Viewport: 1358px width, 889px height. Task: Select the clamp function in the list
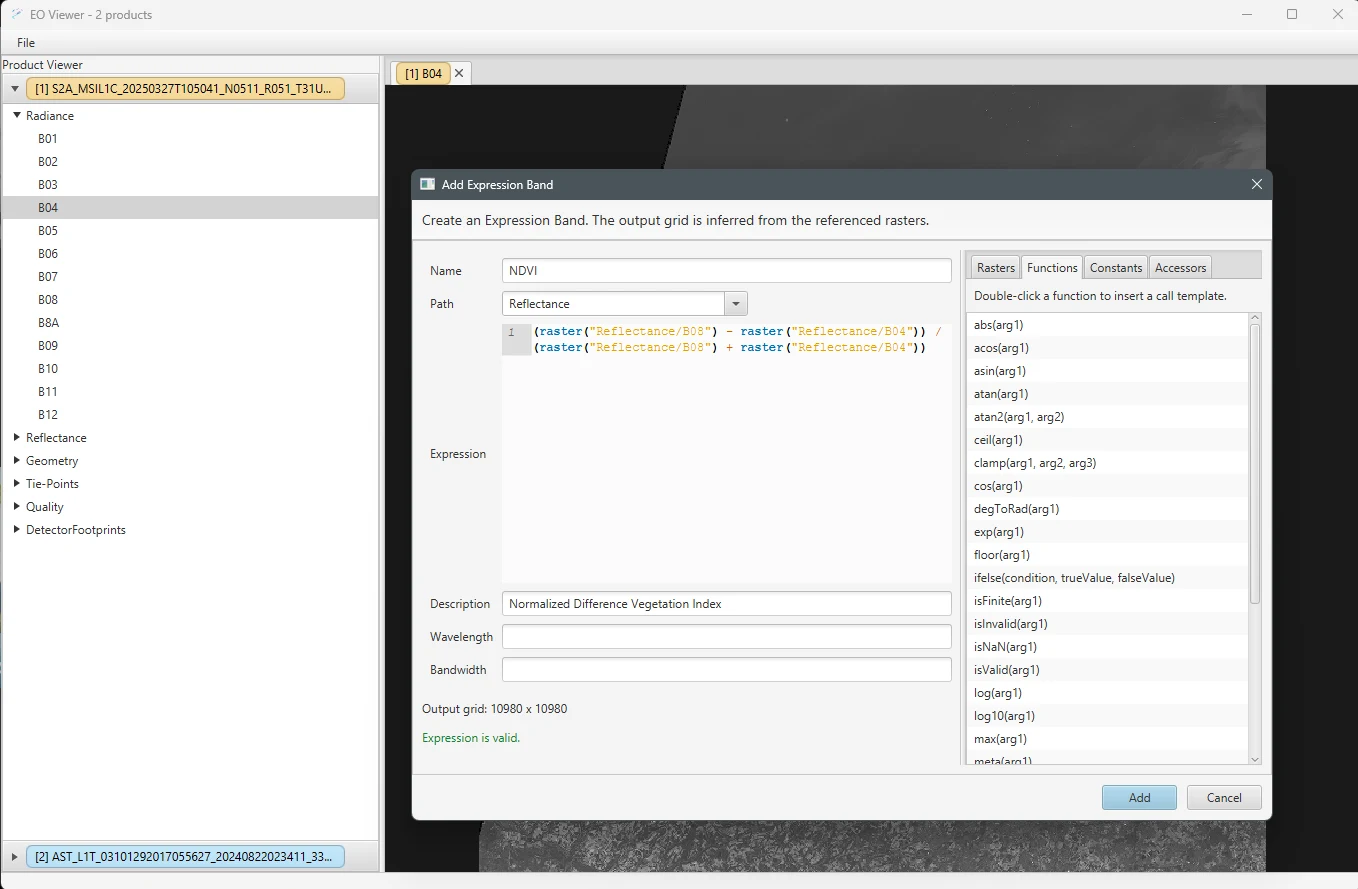(x=1108, y=463)
